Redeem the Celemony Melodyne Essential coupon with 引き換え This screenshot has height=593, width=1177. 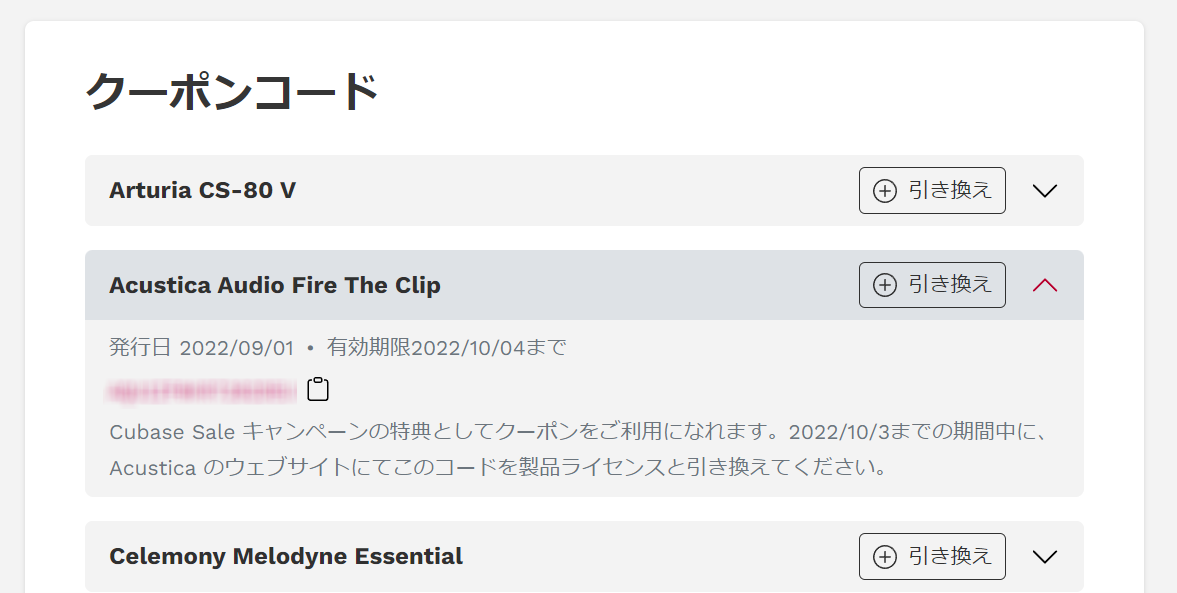932,556
